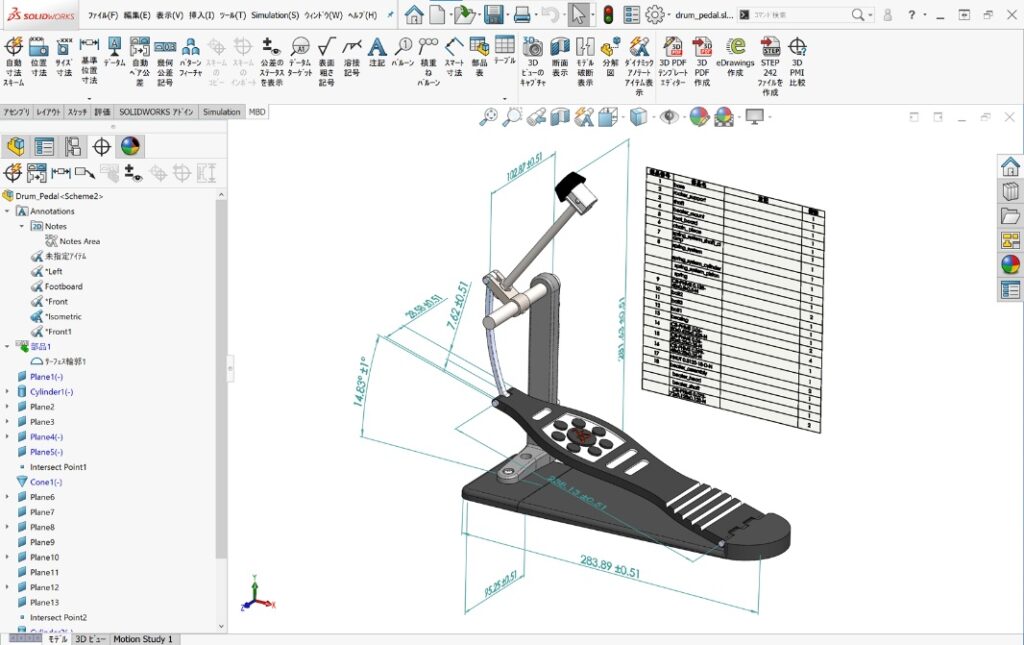Collapse the Notes folder in the tree
Image resolution: width=1024 pixels, height=645 pixels.
[x=22, y=226]
